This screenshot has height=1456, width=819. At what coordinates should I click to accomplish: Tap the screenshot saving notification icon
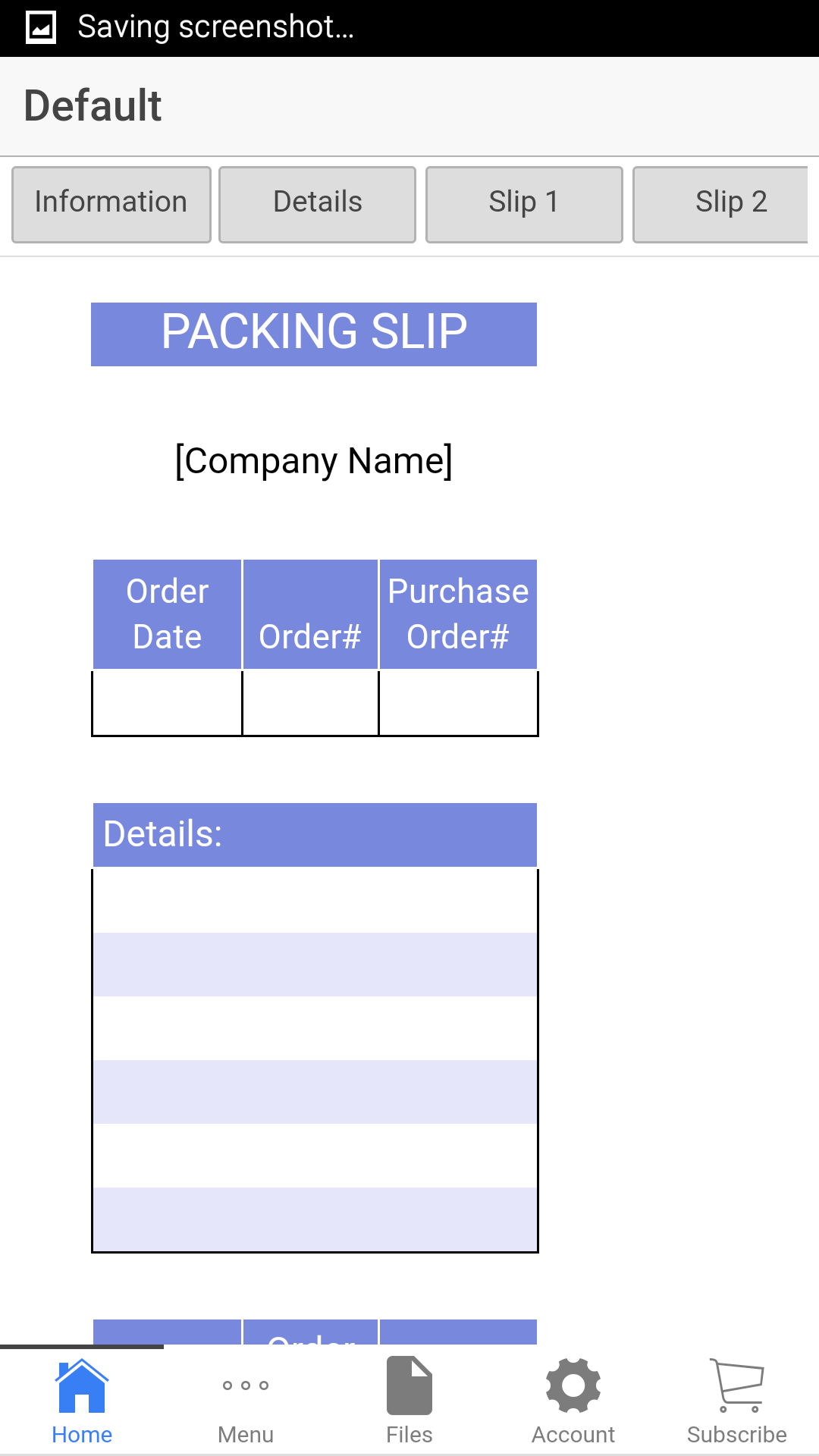39,26
